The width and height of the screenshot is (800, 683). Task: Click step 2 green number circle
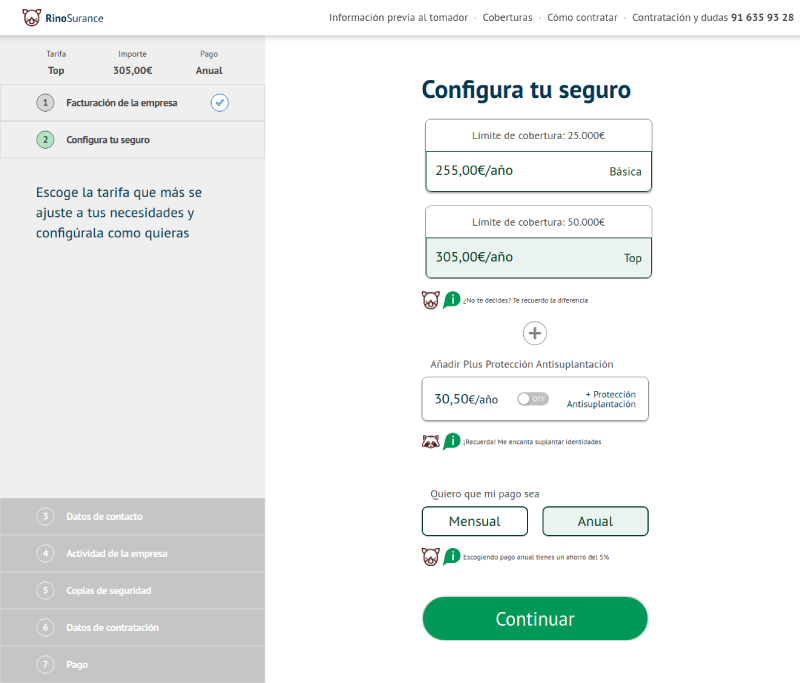[45, 140]
